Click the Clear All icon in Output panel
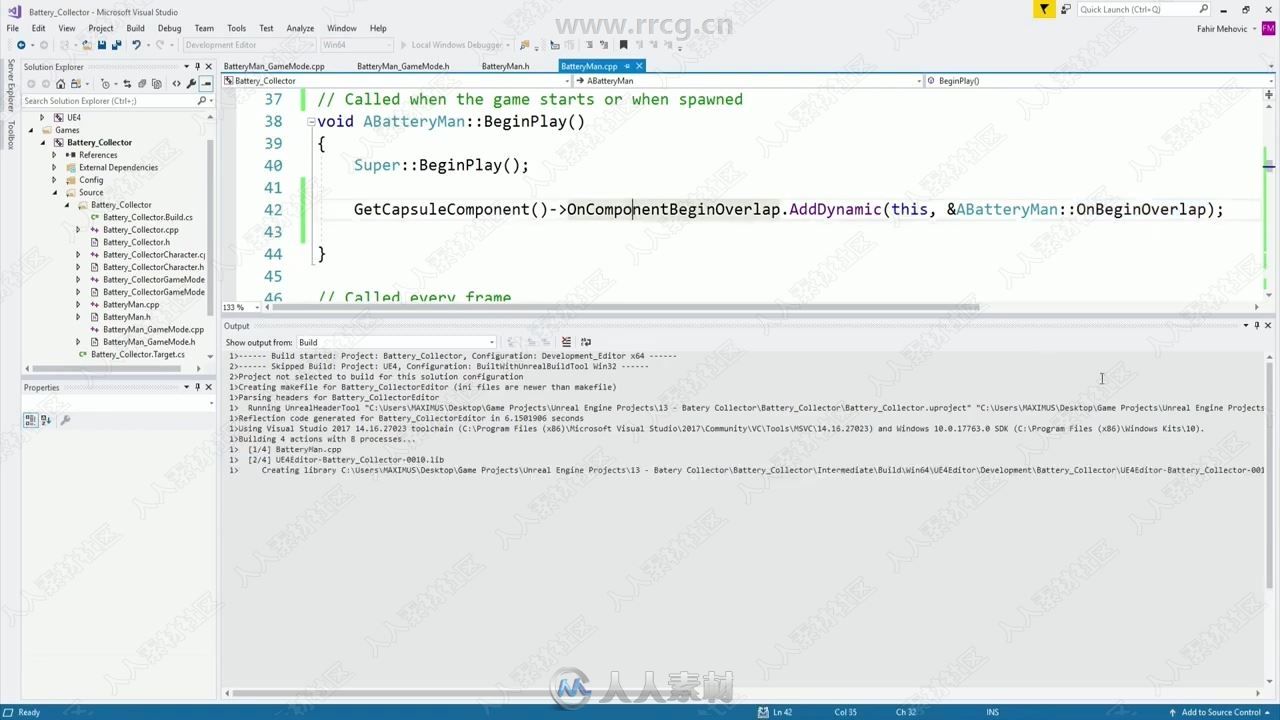This screenshot has height=720, width=1280. pyautogui.click(x=566, y=342)
